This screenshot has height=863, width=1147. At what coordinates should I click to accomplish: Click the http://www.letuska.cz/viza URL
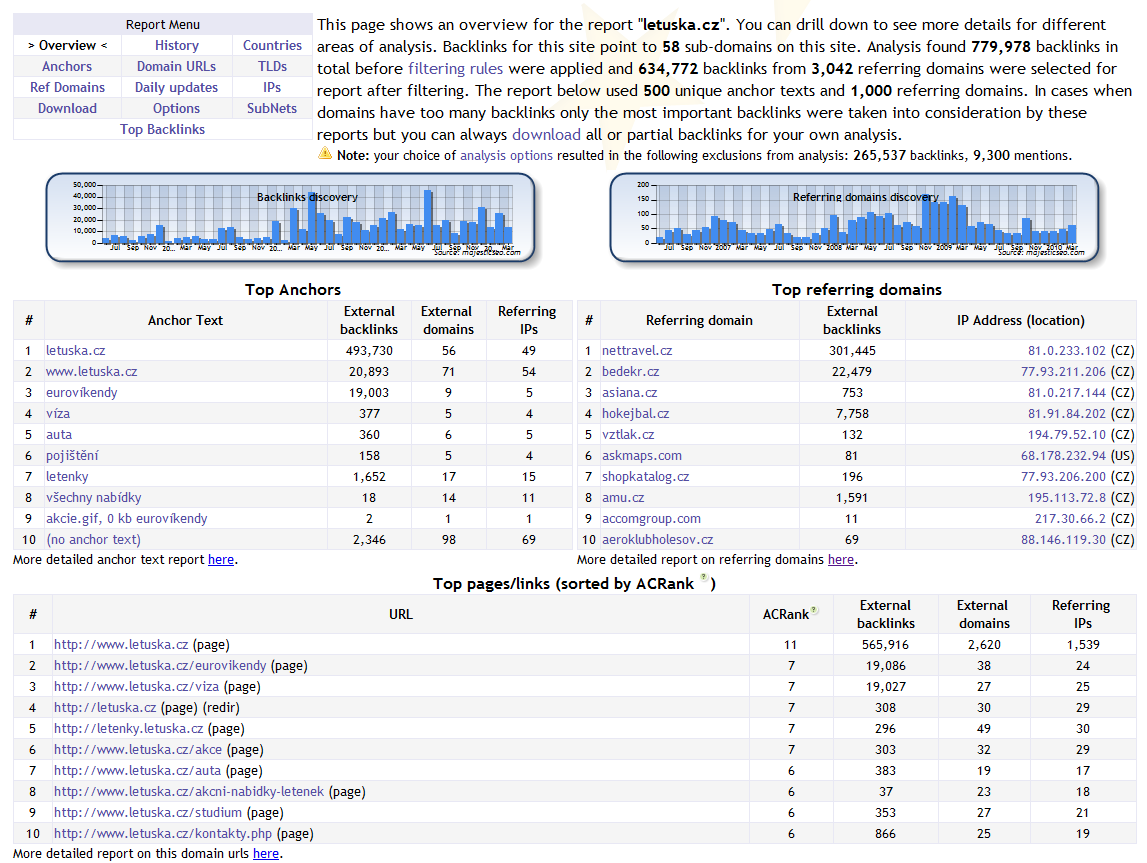[137, 687]
